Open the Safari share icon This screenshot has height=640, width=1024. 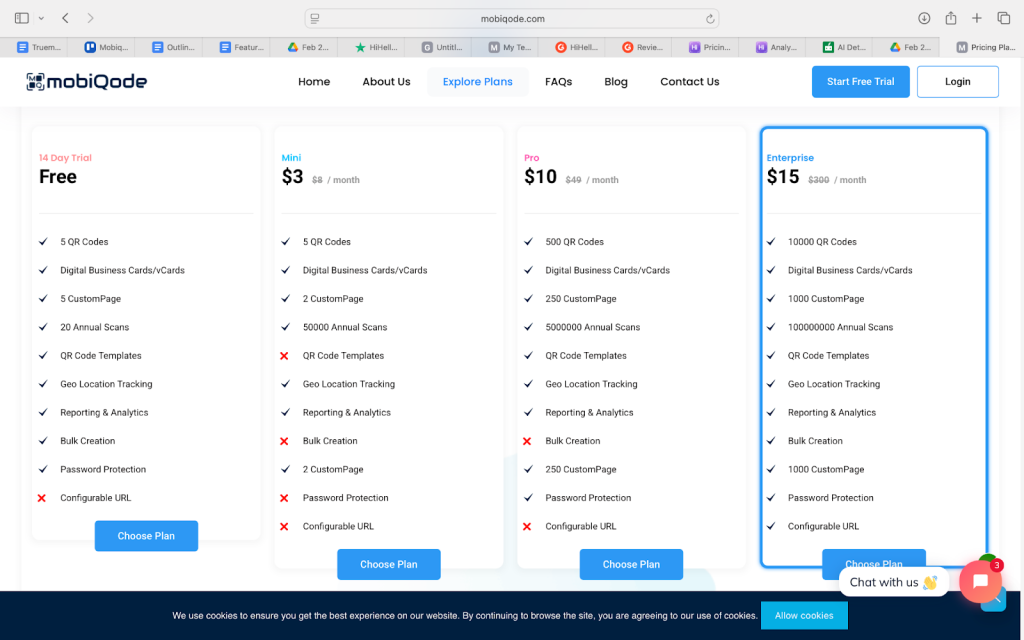click(x=951, y=18)
